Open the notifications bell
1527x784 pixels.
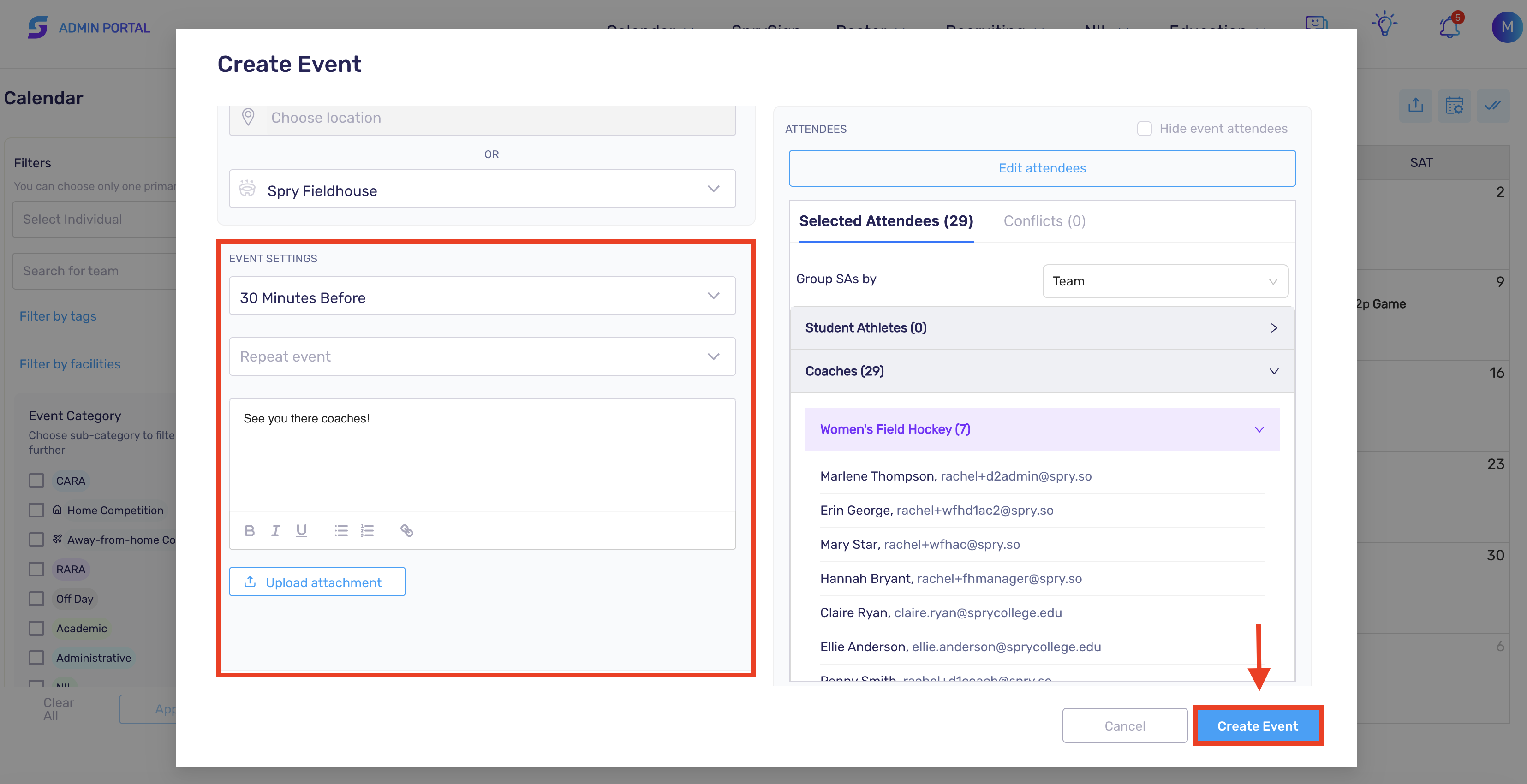click(x=1450, y=27)
